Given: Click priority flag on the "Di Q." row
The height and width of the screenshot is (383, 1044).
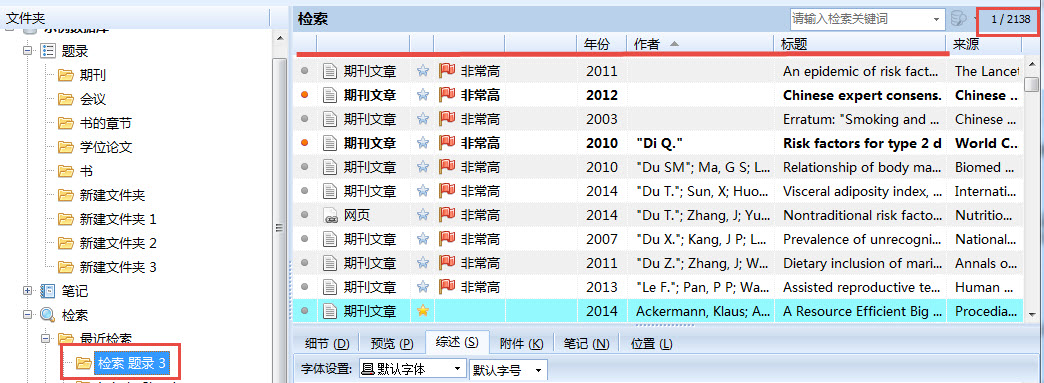Looking at the screenshot, I should 446,143.
